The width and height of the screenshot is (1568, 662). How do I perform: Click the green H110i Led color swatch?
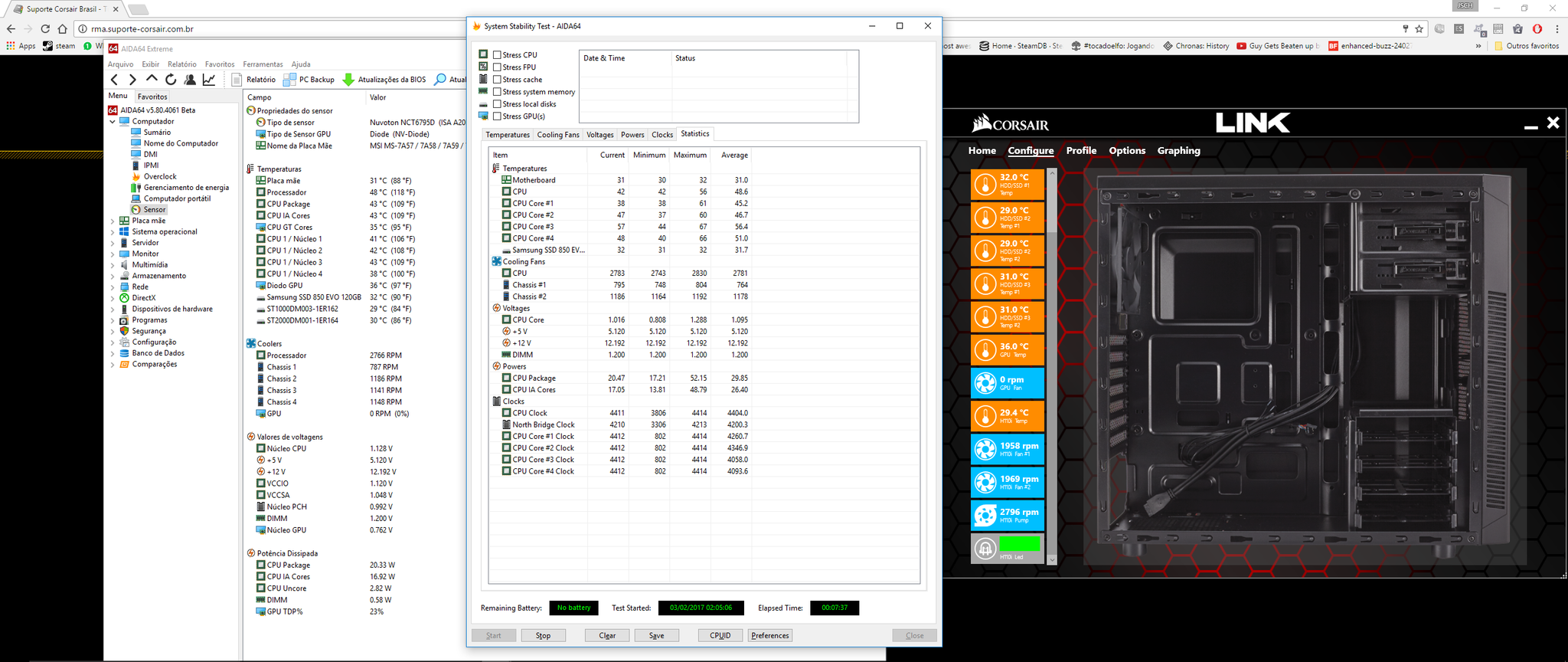[x=1020, y=544]
